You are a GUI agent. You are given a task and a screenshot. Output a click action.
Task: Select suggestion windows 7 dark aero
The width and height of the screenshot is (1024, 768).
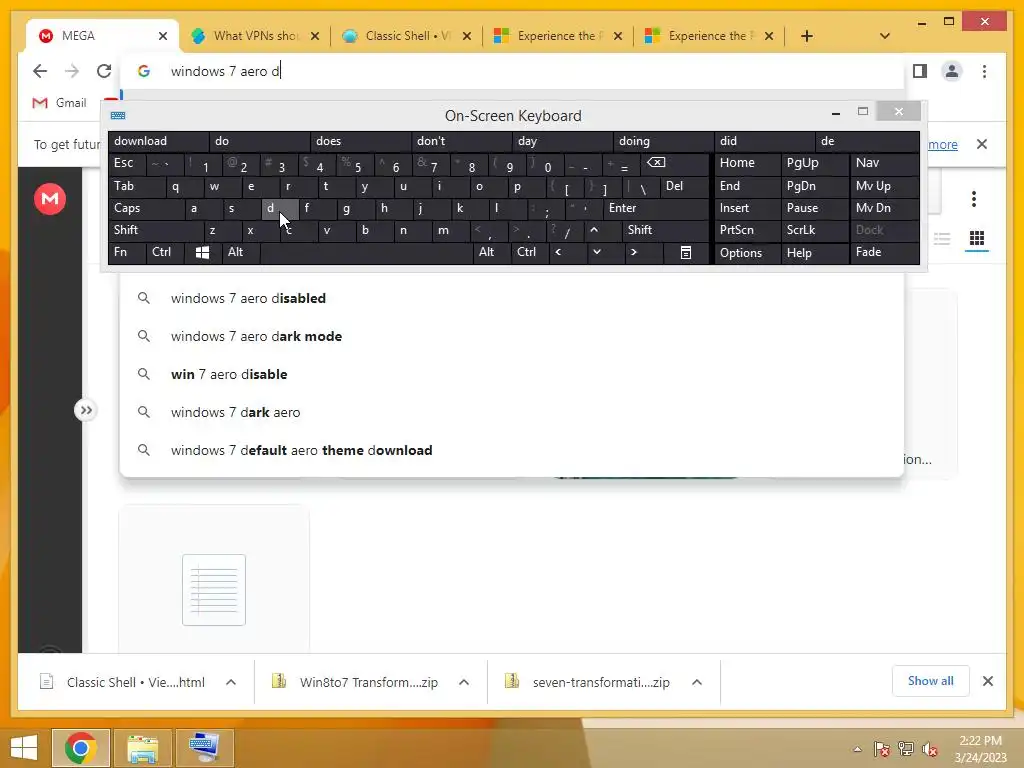click(x=511, y=412)
